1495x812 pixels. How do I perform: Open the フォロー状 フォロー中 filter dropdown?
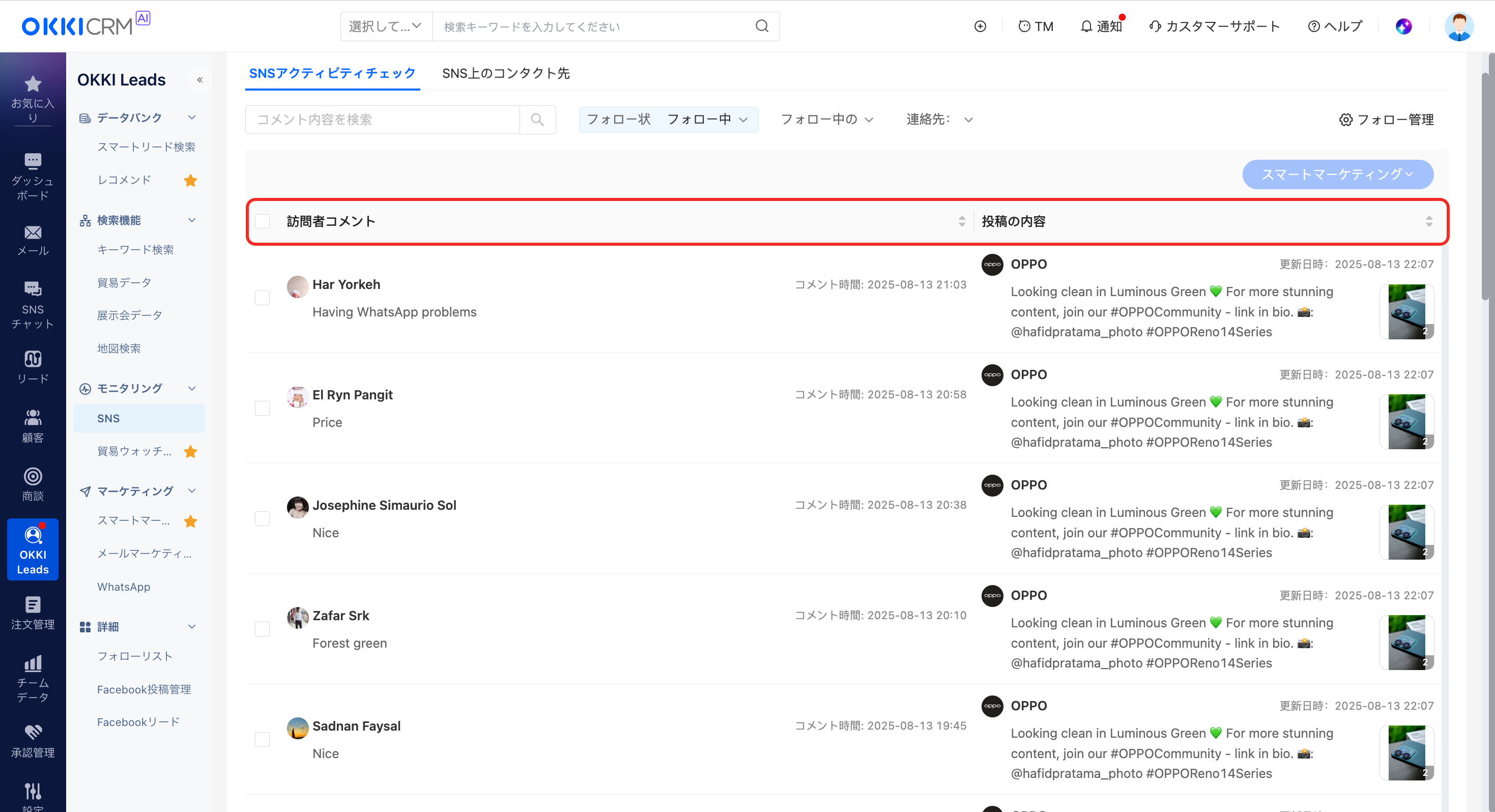pos(668,120)
